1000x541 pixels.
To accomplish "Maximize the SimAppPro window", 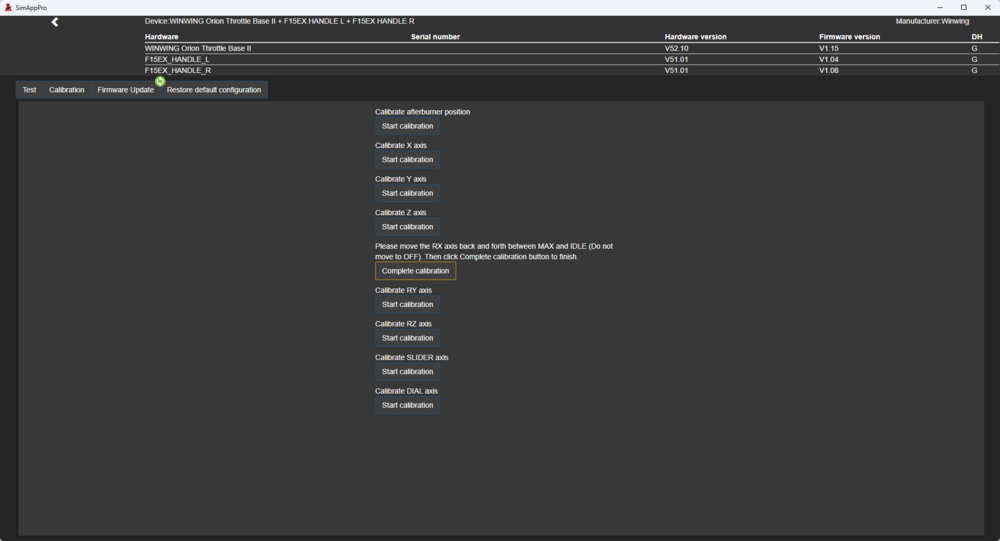I will point(964,7).
